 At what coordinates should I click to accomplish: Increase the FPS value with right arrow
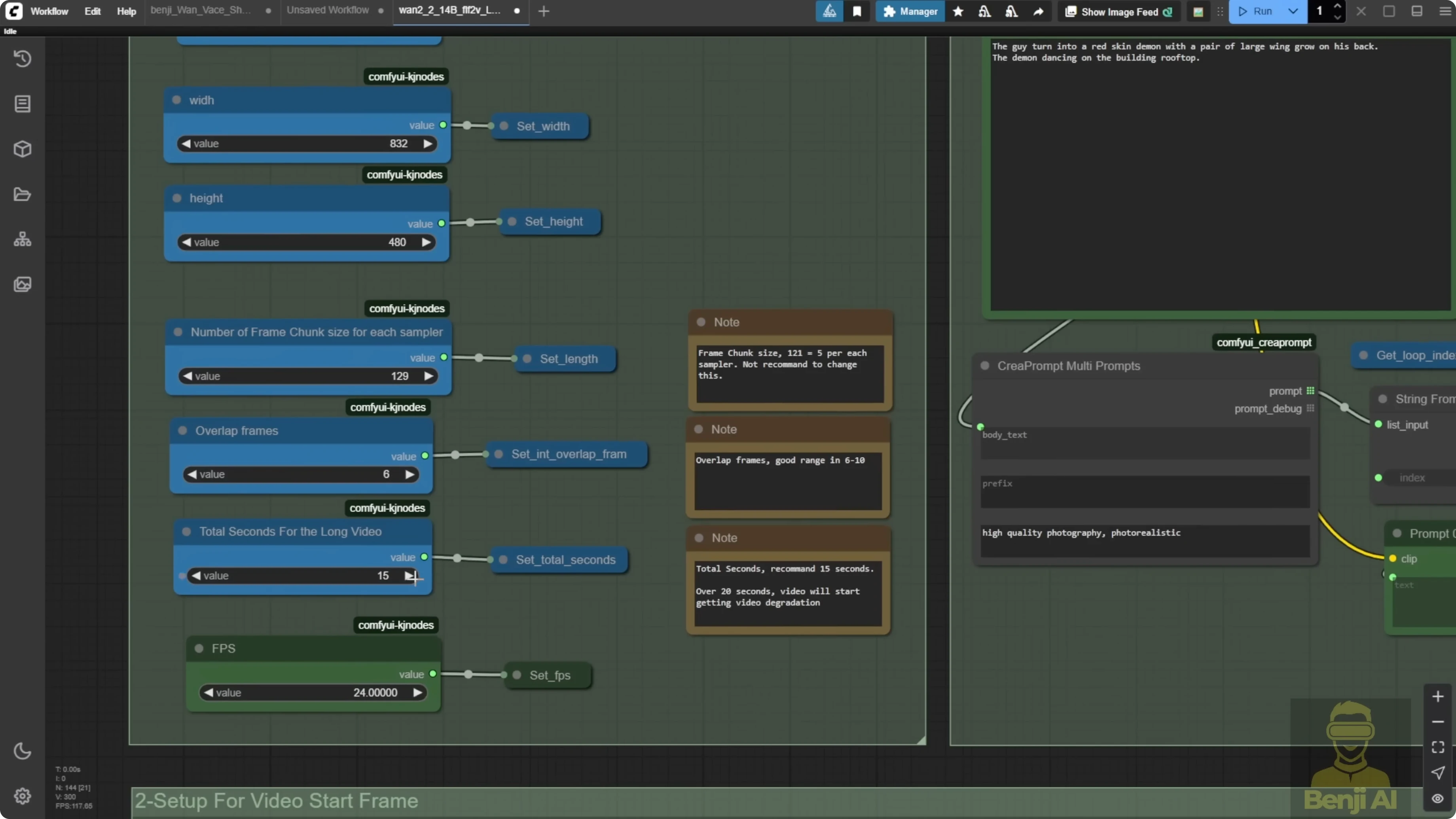tap(418, 692)
